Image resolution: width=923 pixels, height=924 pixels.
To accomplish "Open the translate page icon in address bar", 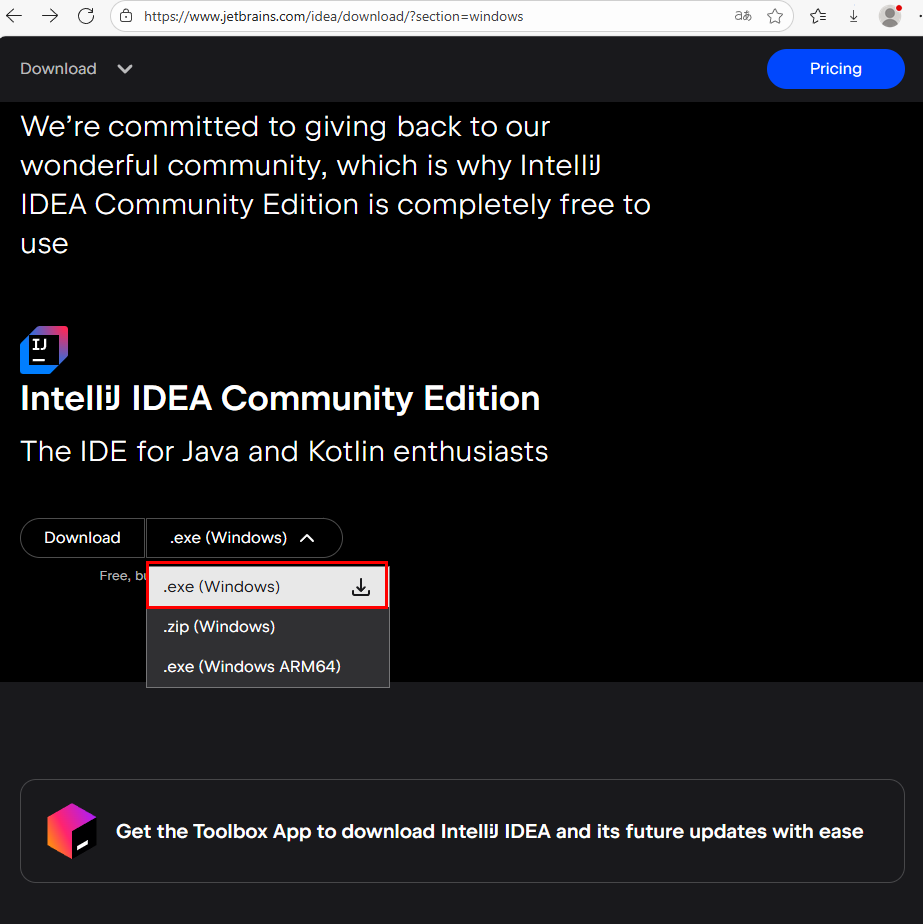I will (742, 16).
